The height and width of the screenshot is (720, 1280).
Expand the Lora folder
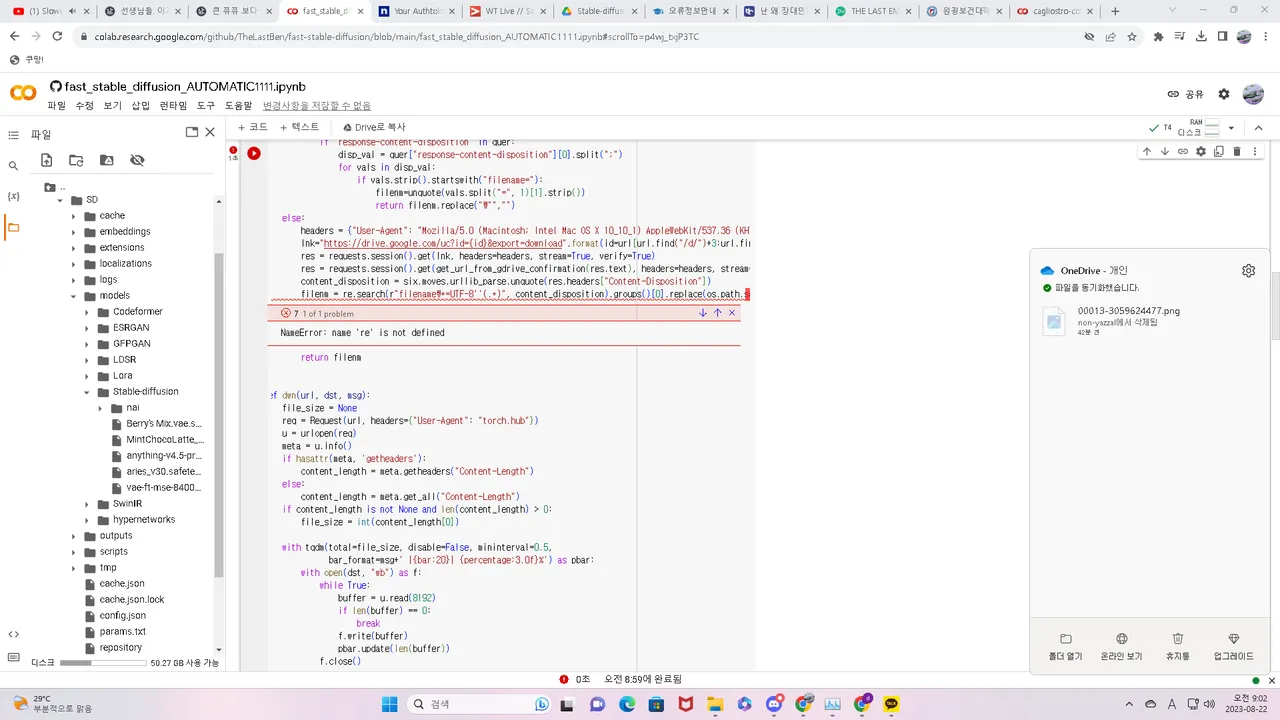click(x=87, y=376)
